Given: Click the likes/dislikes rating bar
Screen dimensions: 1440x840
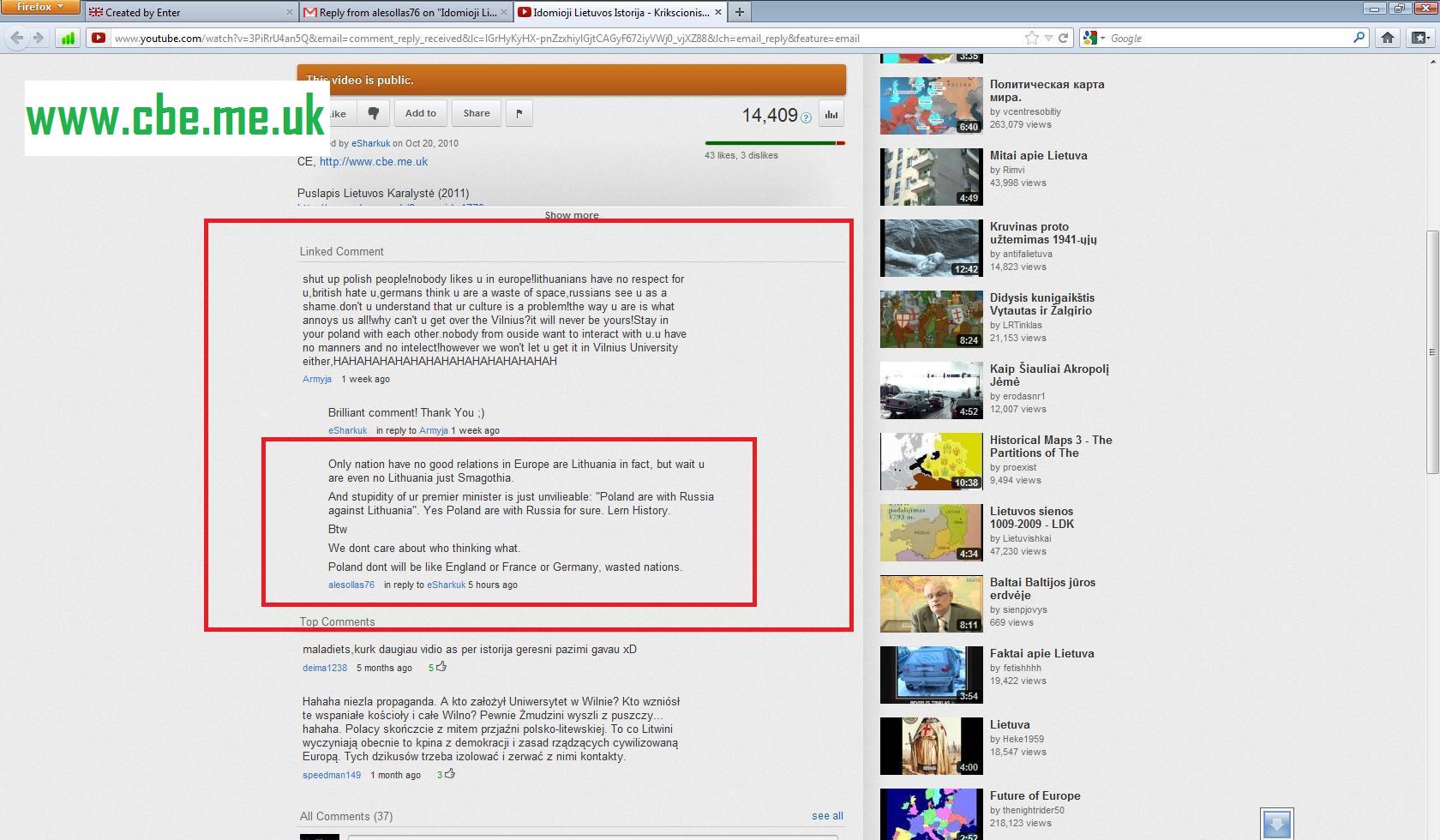Looking at the screenshot, I should pos(775,143).
